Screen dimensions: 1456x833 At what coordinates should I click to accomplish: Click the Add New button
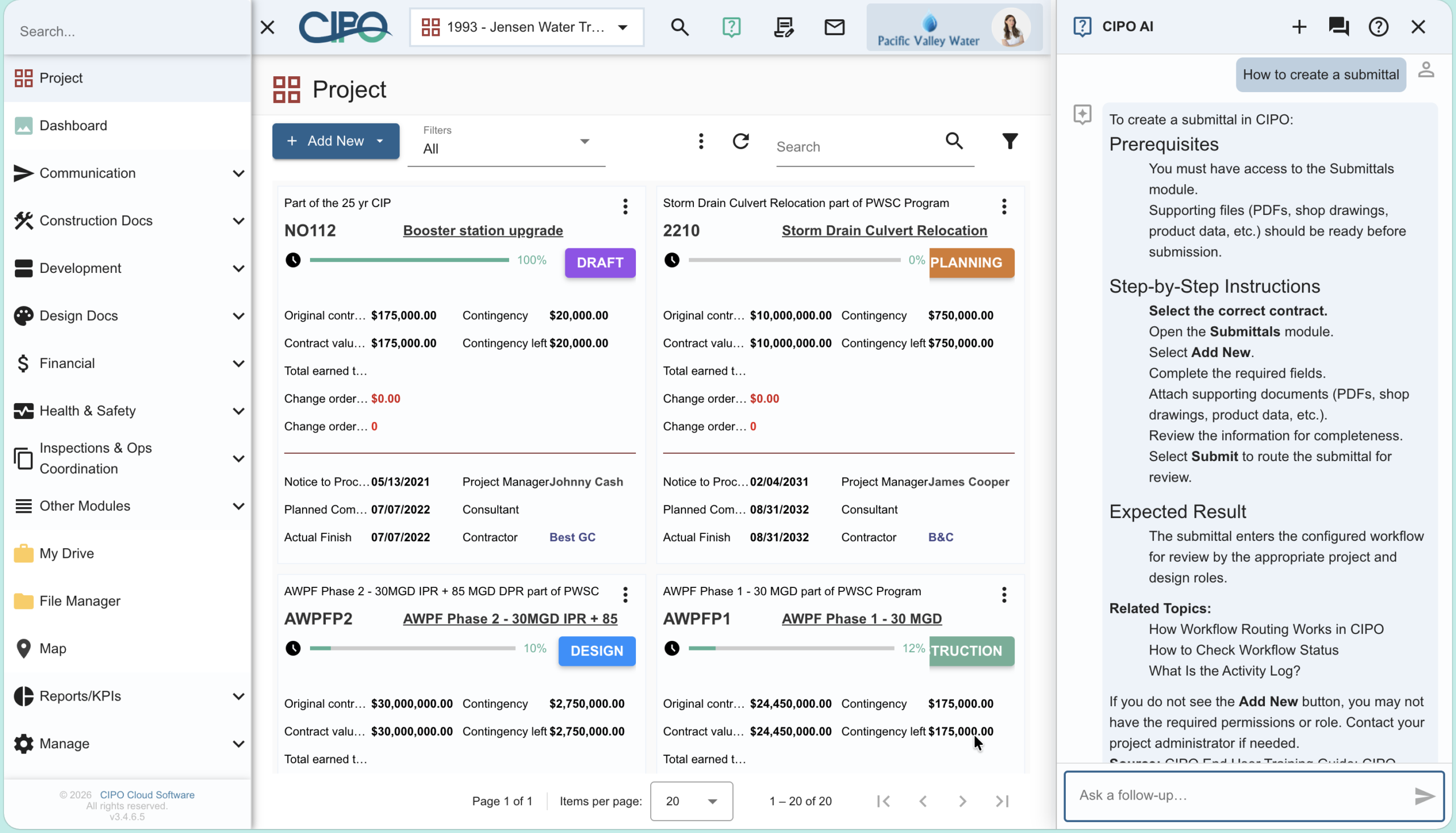tap(335, 142)
